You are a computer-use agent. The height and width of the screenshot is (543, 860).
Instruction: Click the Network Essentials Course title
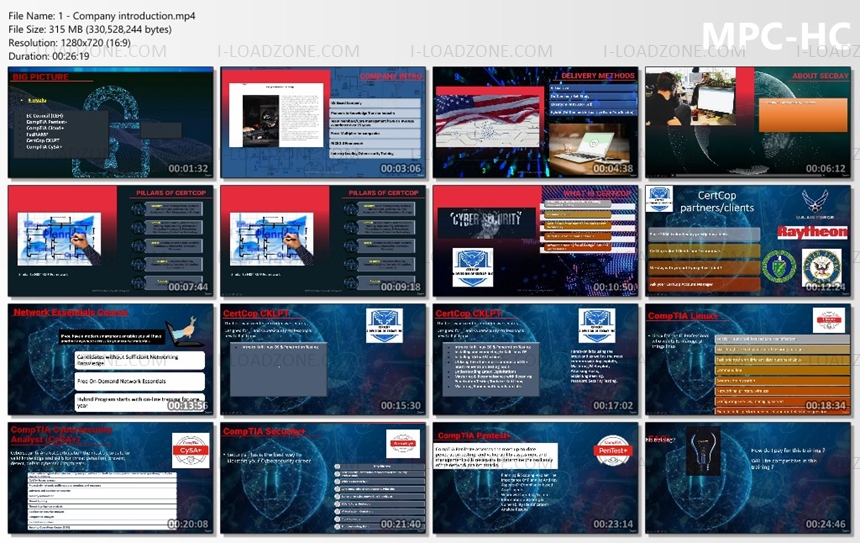71,312
